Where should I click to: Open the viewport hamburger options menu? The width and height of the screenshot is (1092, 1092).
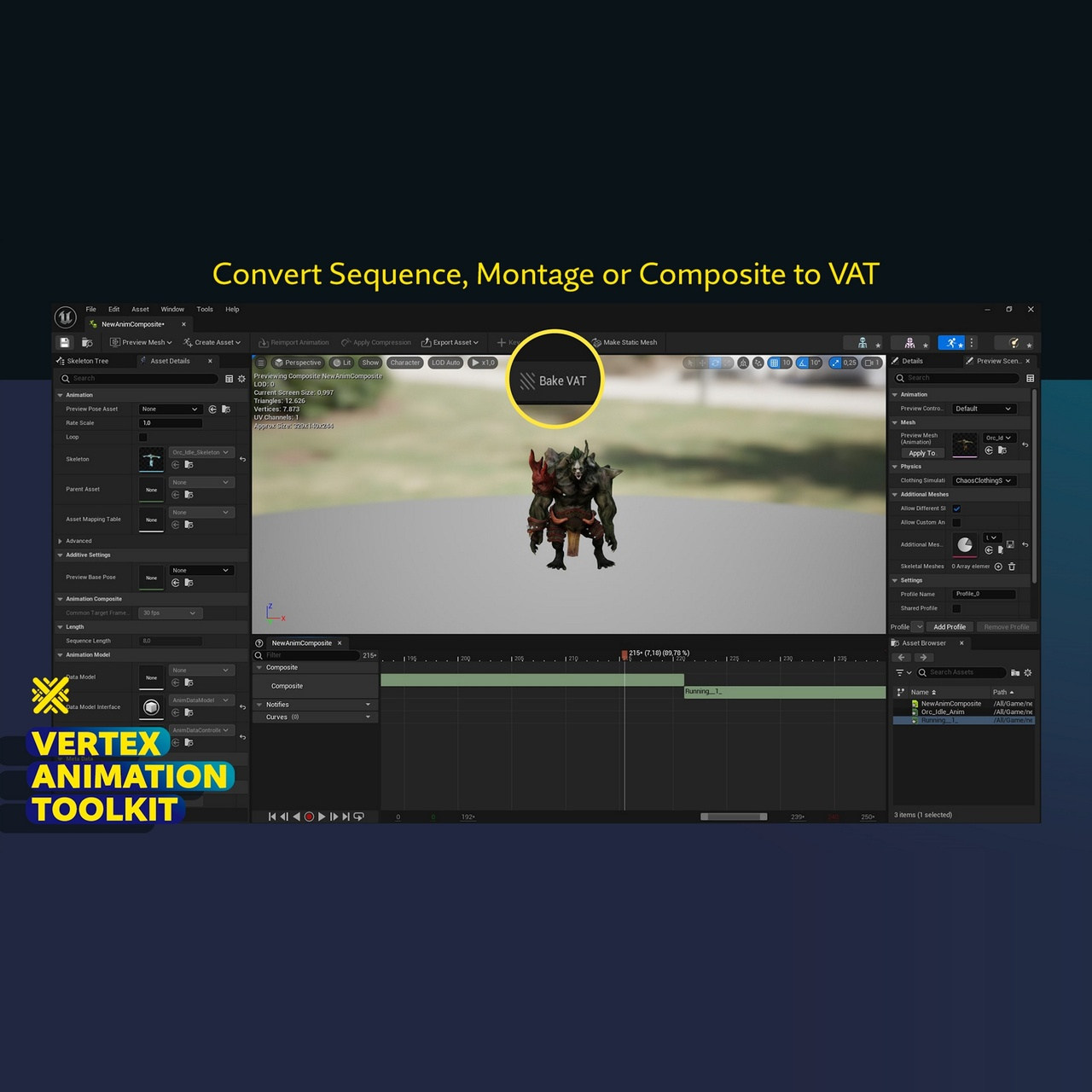click(261, 363)
